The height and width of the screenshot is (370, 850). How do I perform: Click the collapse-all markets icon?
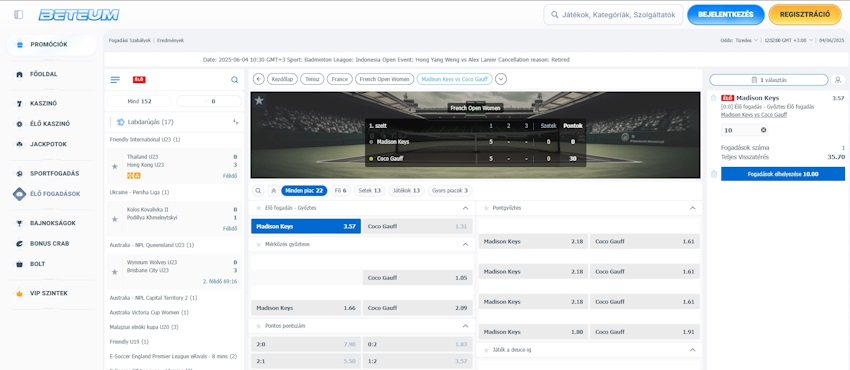[273, 191]
